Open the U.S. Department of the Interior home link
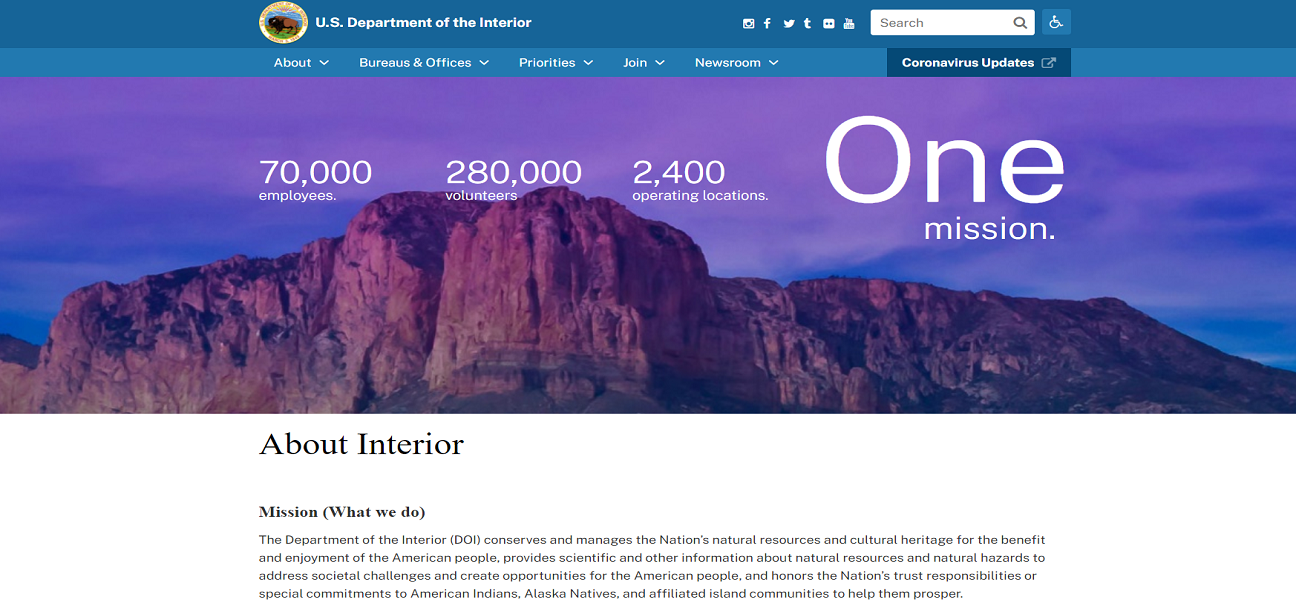This screenshot has width=1296, height=604. point(423,22)
